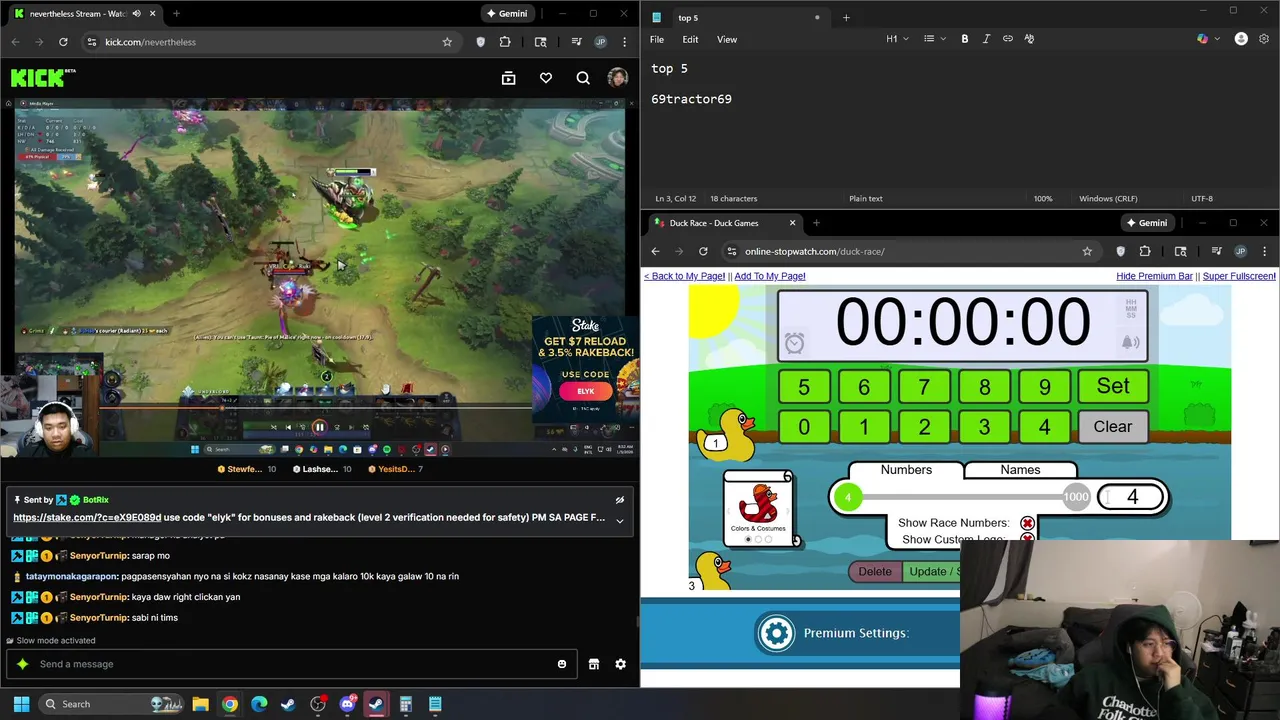
Task: Open Colors & Costumes duck card
Action: (x=759, y=509)
